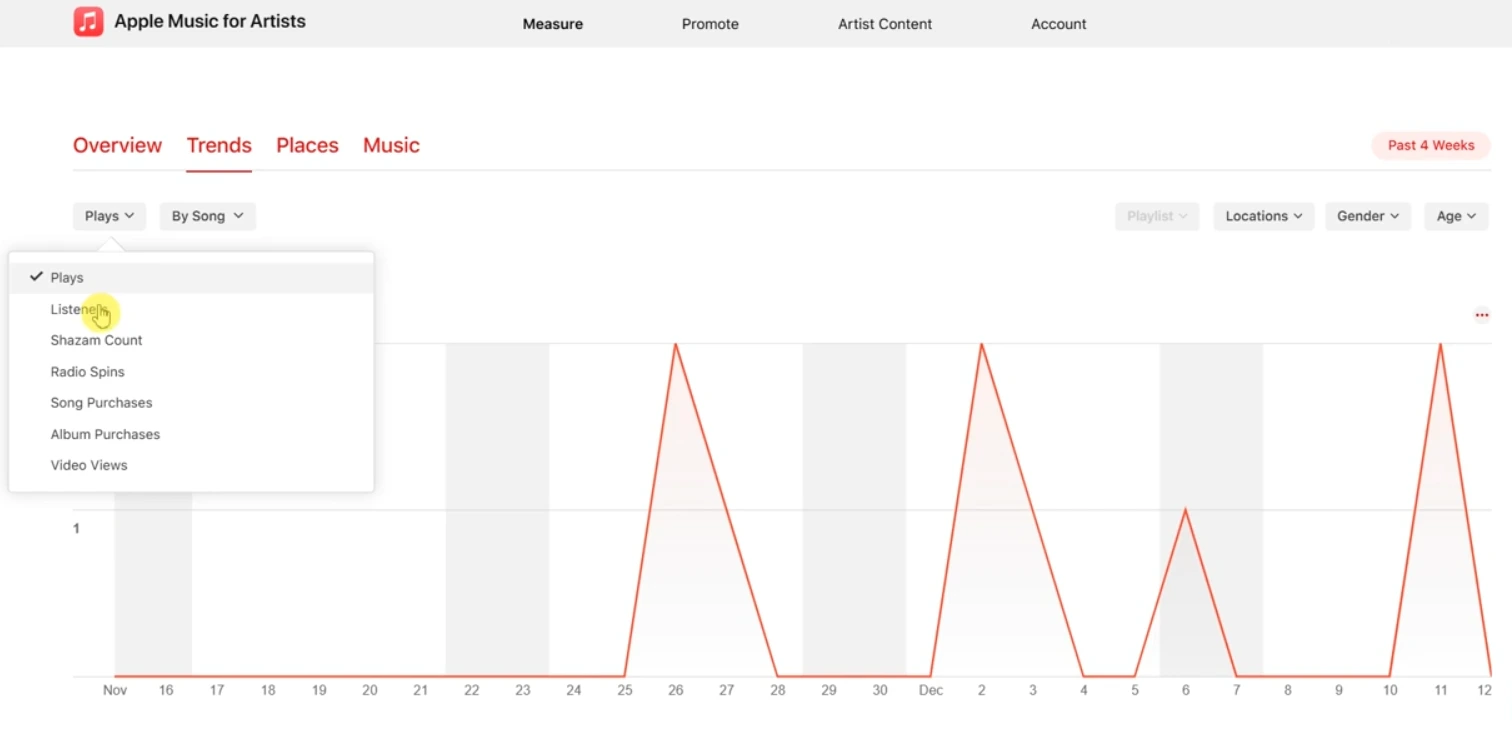Click the '4' date label on x-axis
Viewport: 1512px width, 738px height.
(1084, 690)
